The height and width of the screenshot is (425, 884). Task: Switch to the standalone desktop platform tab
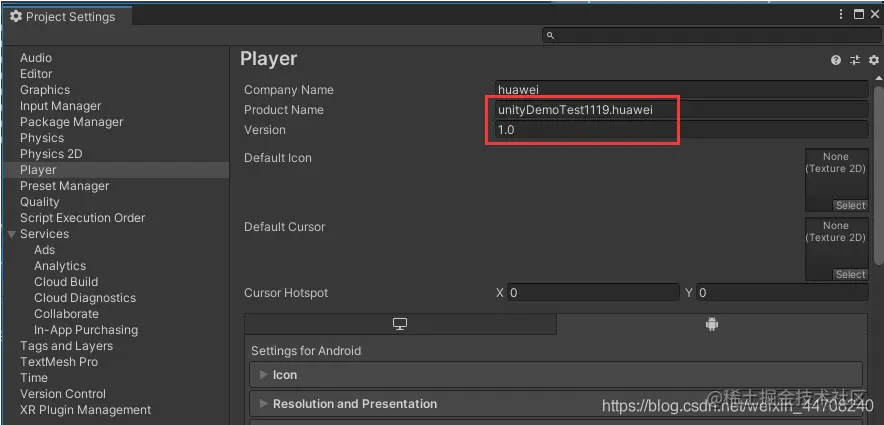pyautogui.click(x=400, y=324)
